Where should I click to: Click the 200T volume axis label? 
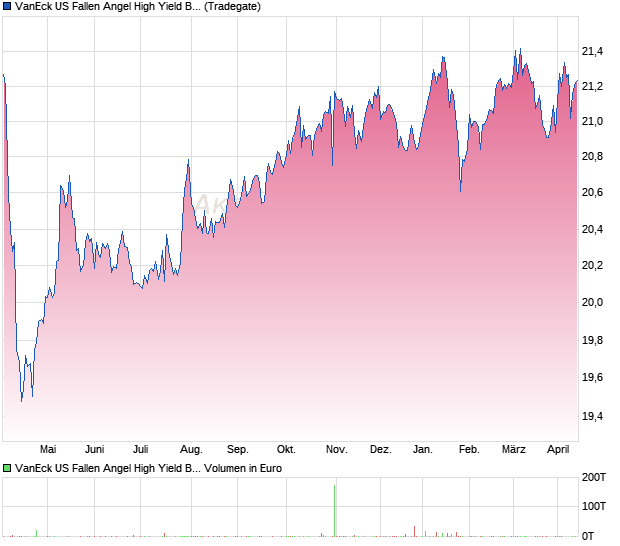point(593,477)
